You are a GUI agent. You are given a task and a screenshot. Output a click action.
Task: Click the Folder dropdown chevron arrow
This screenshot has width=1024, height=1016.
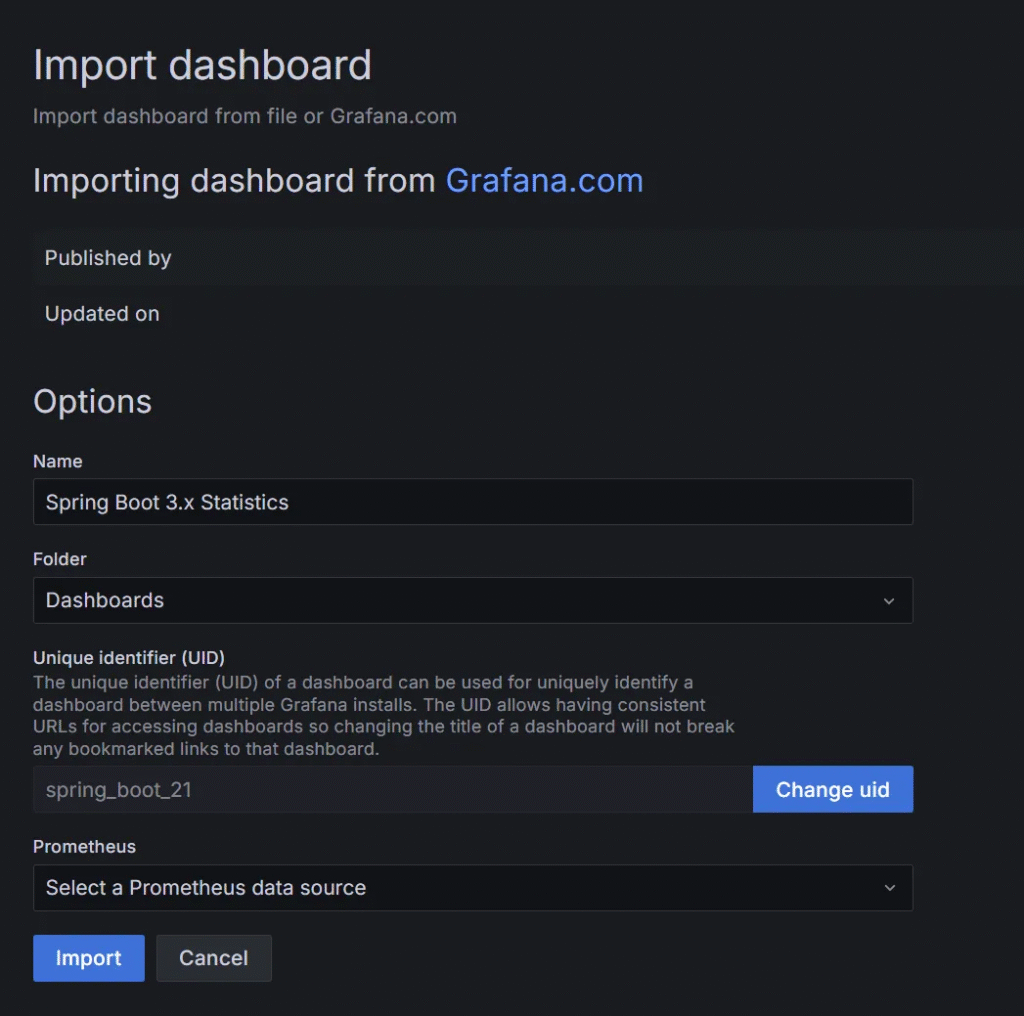[889, 601]
